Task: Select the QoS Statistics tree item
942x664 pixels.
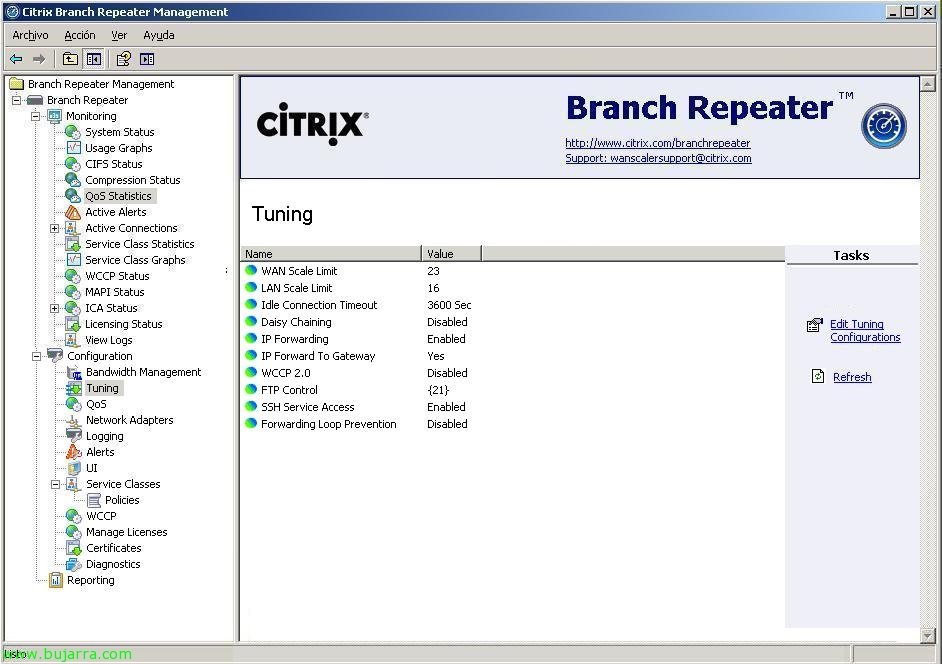Action: 118,196
